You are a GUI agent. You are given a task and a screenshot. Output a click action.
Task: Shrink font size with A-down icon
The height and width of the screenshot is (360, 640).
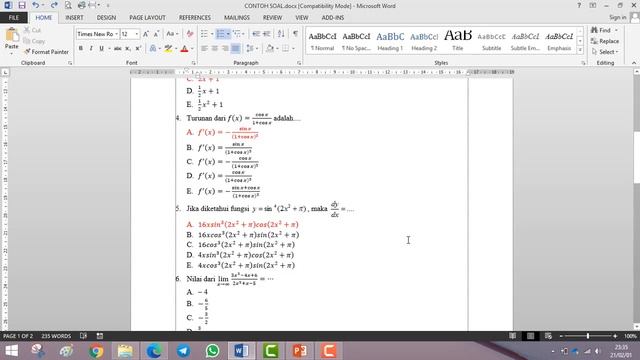156,34
